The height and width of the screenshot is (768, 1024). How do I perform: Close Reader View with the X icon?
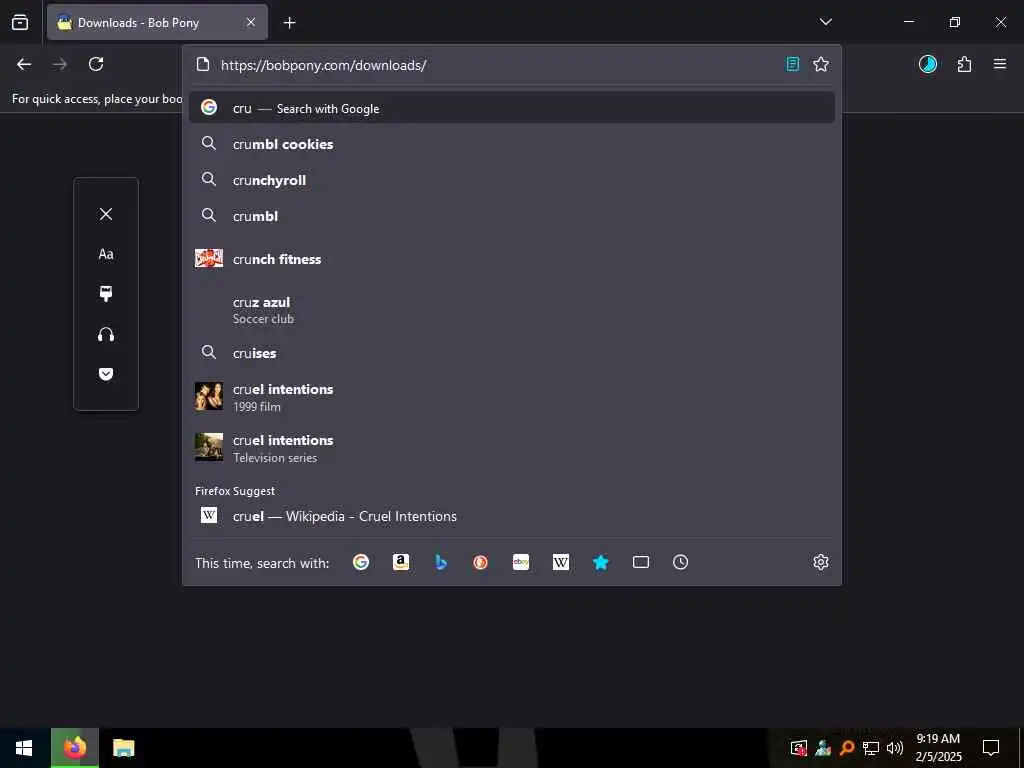(106, 214)
